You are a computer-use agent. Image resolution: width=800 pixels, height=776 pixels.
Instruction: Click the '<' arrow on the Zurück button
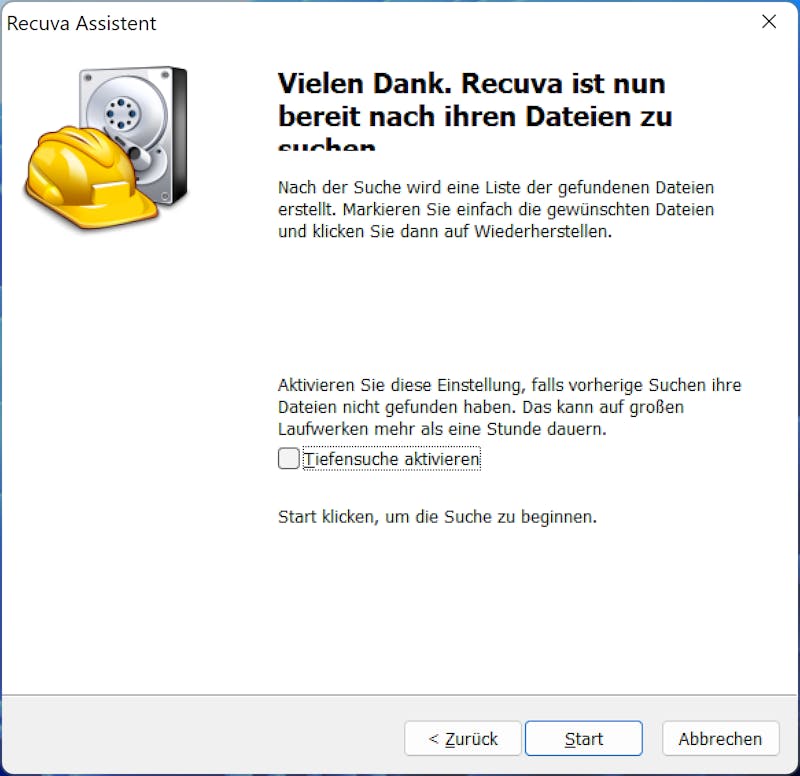pos(434,738)
